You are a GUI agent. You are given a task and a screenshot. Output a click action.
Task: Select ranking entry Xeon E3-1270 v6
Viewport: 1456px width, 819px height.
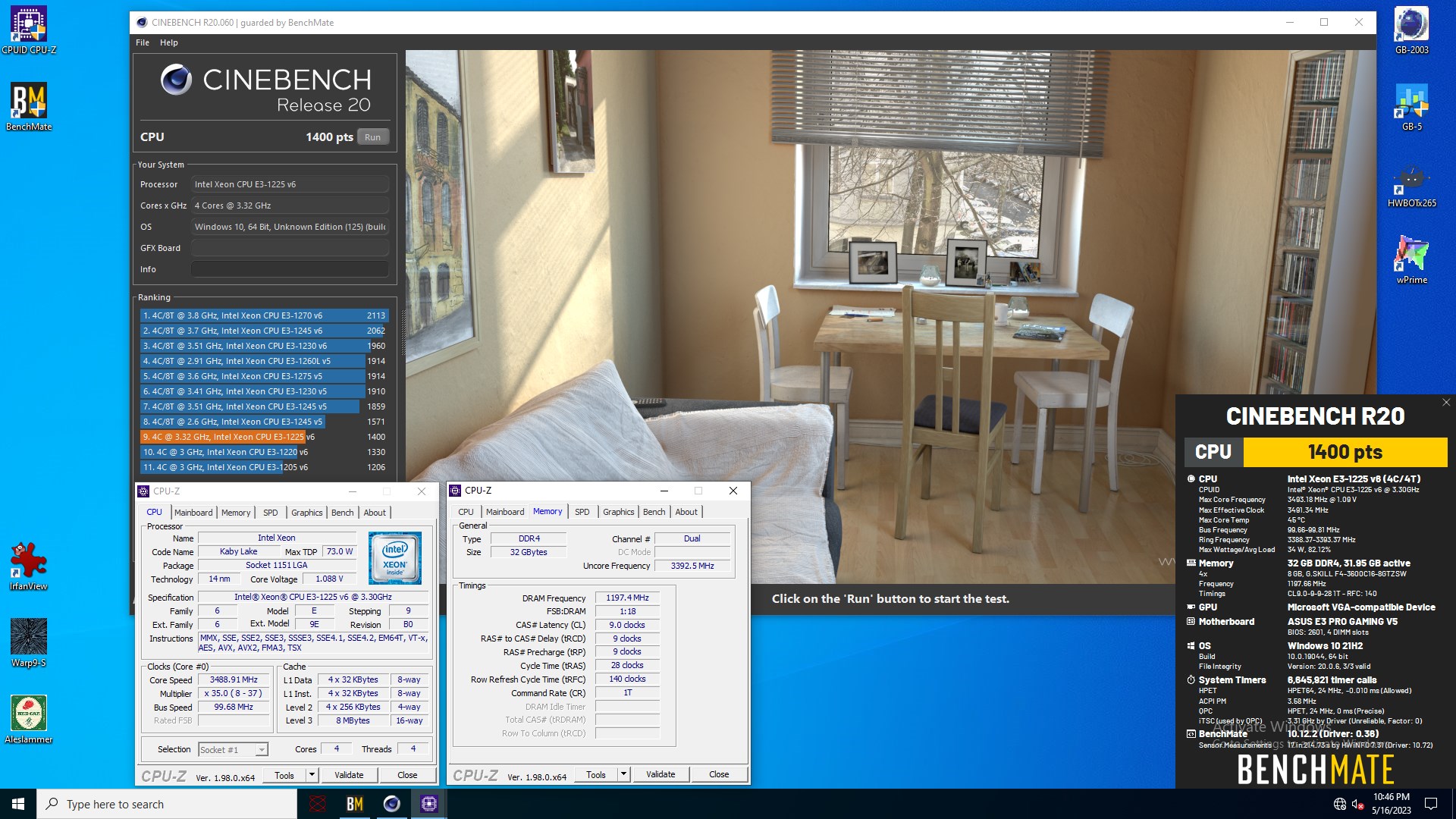tap(264, 315)
